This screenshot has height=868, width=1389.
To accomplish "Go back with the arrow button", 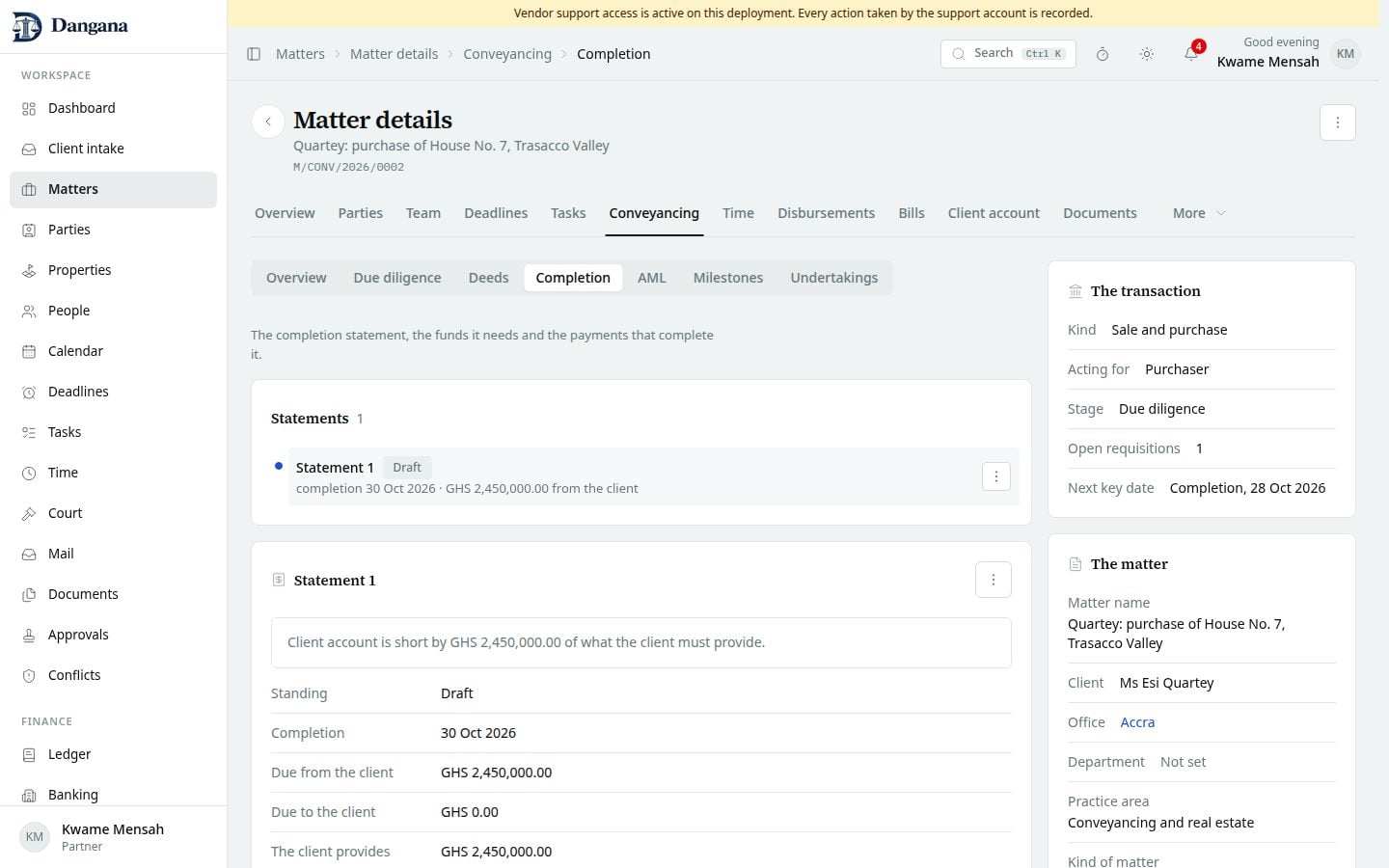I will click(x=268, y=122).
